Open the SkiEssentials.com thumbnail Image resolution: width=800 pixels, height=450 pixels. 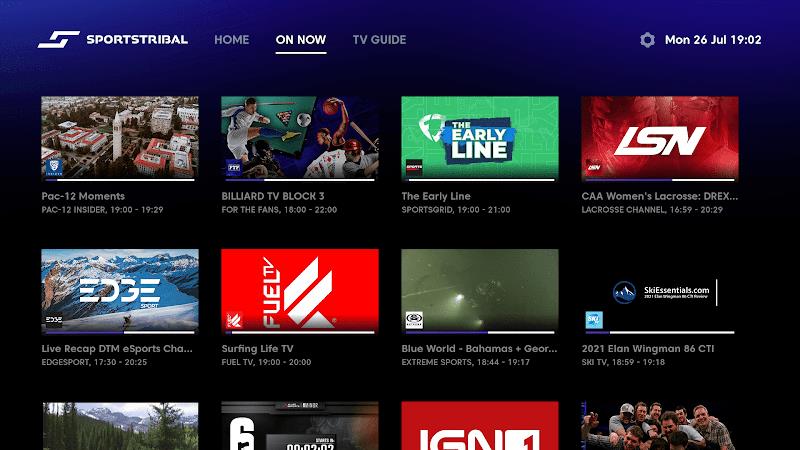(x=660, y=289)
